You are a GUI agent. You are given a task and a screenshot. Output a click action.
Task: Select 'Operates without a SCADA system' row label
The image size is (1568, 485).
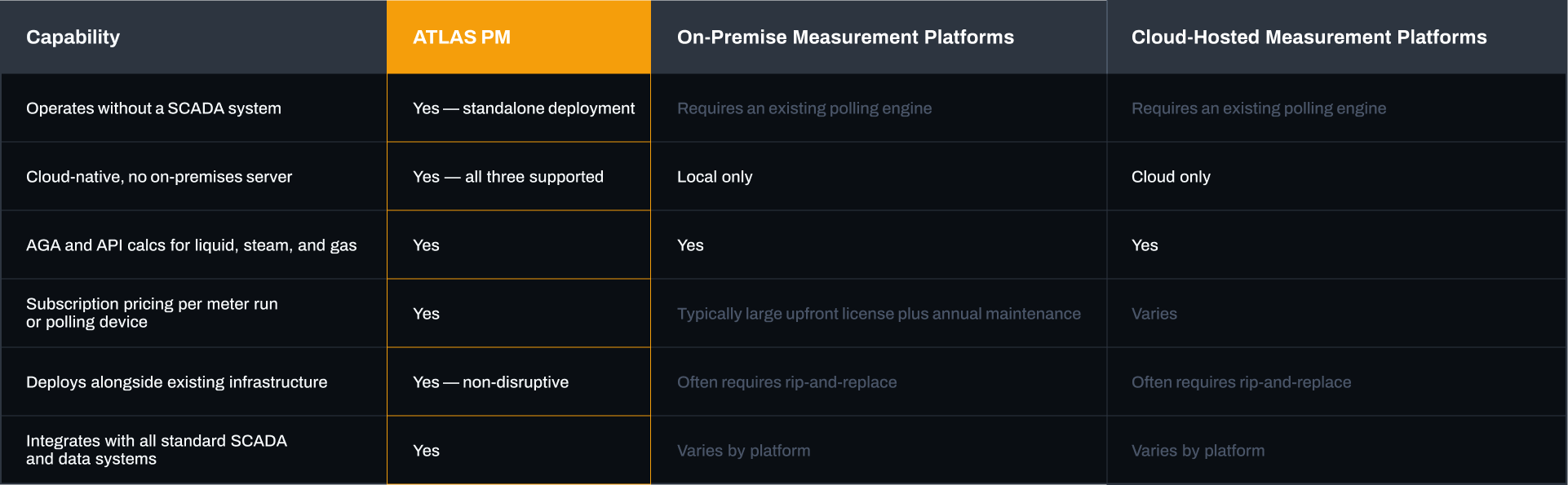[x=153, y=108]
